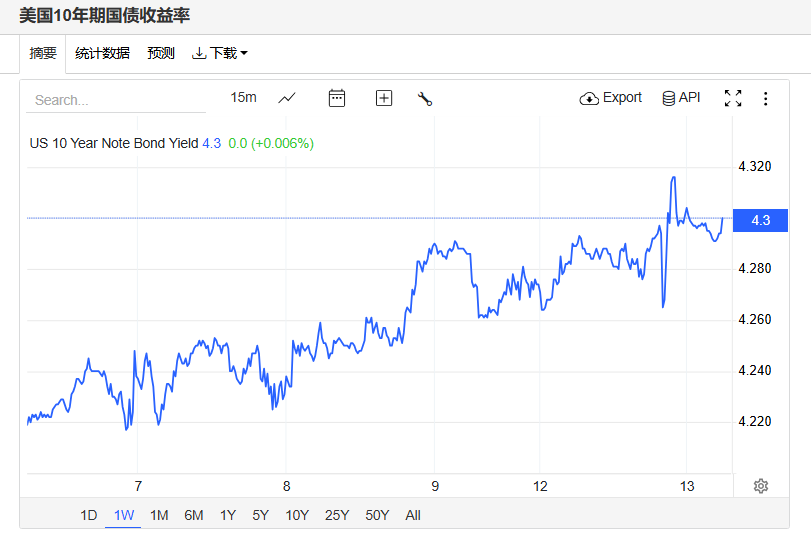Viewport: 811px width, 533px height.
Task: Click the x-axis date label 12
Action: pyautogui.click(x=540, y=486)
